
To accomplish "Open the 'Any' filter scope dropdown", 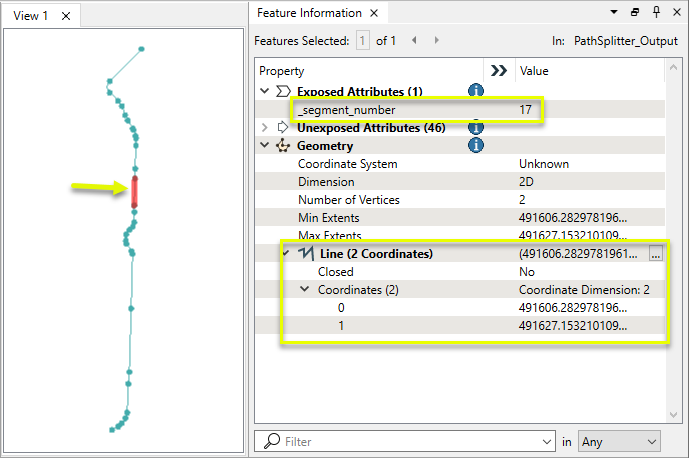I will 619,441.
